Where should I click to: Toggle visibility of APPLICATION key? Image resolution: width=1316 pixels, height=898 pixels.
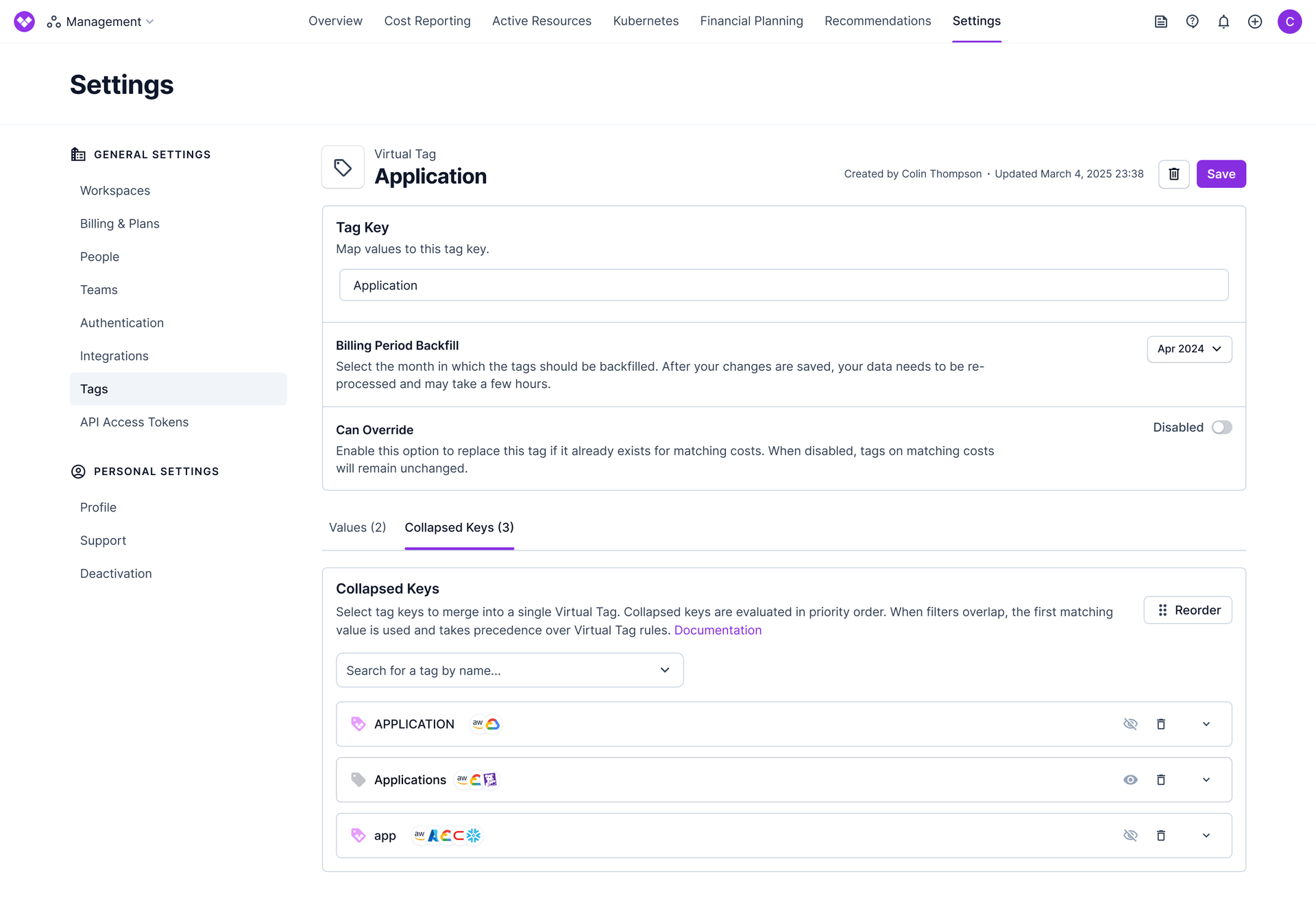click(x=1130, y=725)
